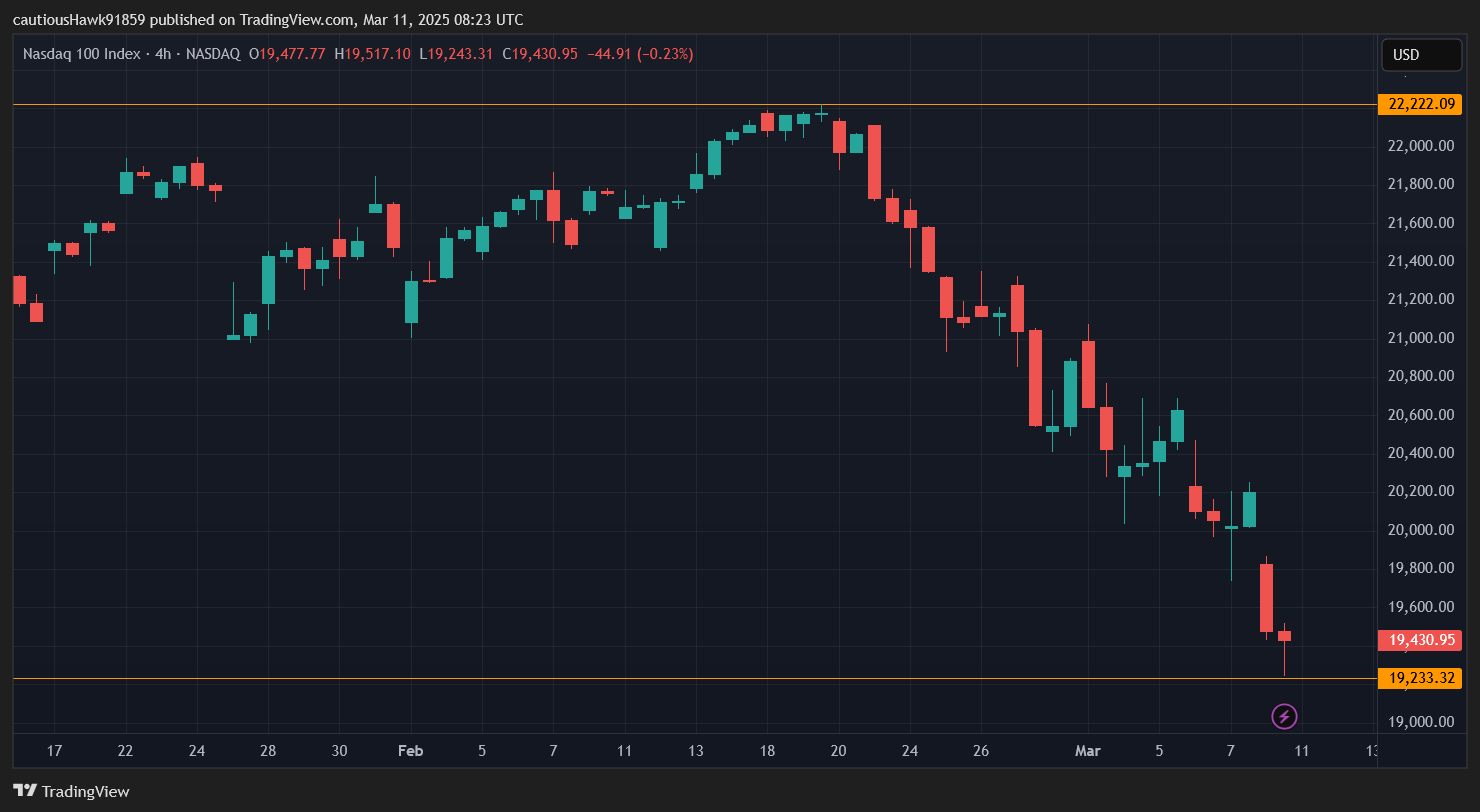This screenshot has width=1480, height=812.
Task: Select the upper orange horizontal line on the chart
Action: click(700, 103)
